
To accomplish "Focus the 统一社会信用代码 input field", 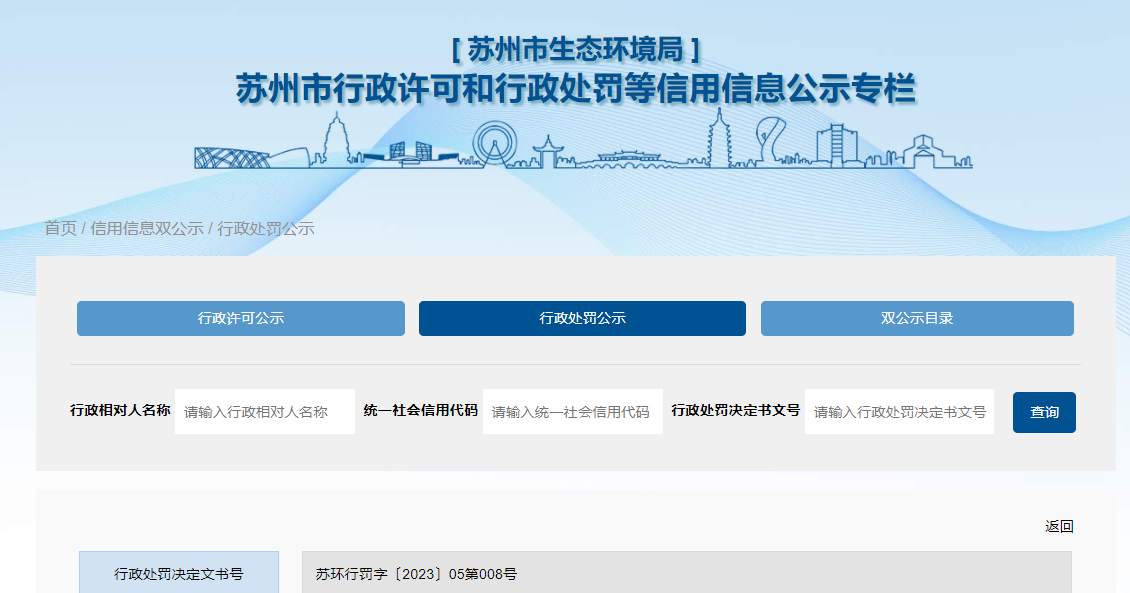I will tap(573, 411).
